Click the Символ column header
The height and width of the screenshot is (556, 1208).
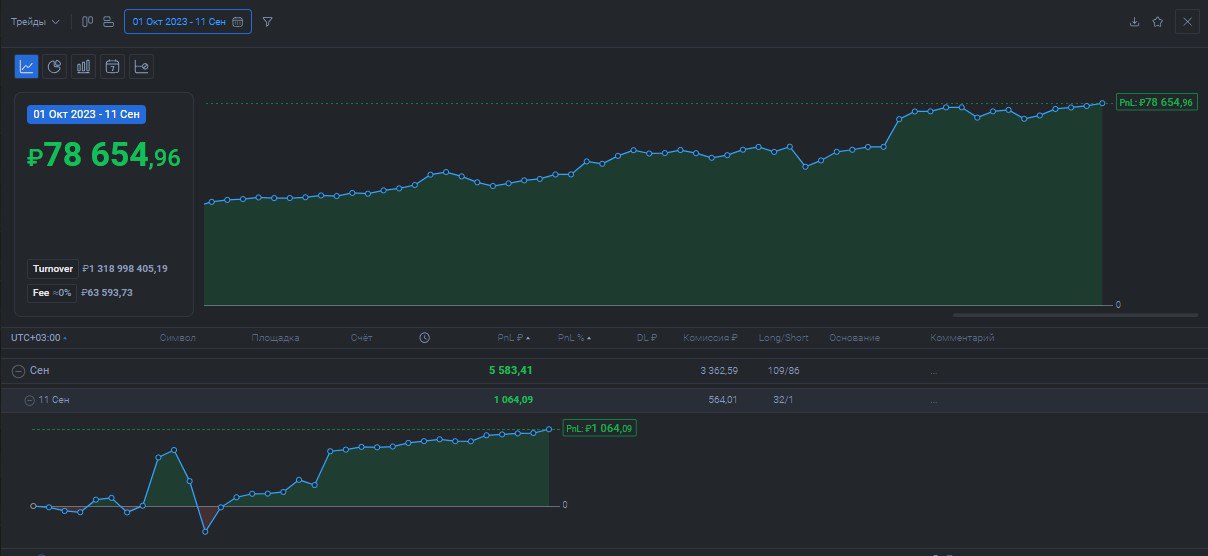coord(178,338)
